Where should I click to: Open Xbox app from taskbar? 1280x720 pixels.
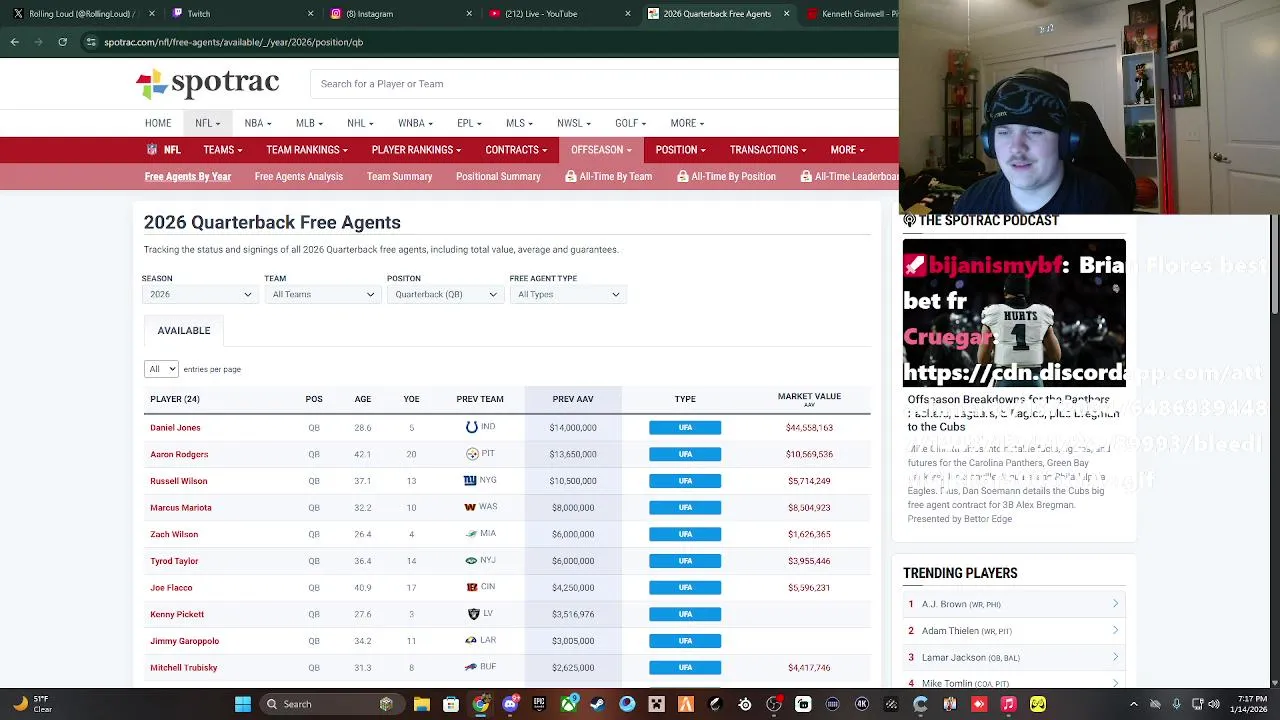pos(569,704)
